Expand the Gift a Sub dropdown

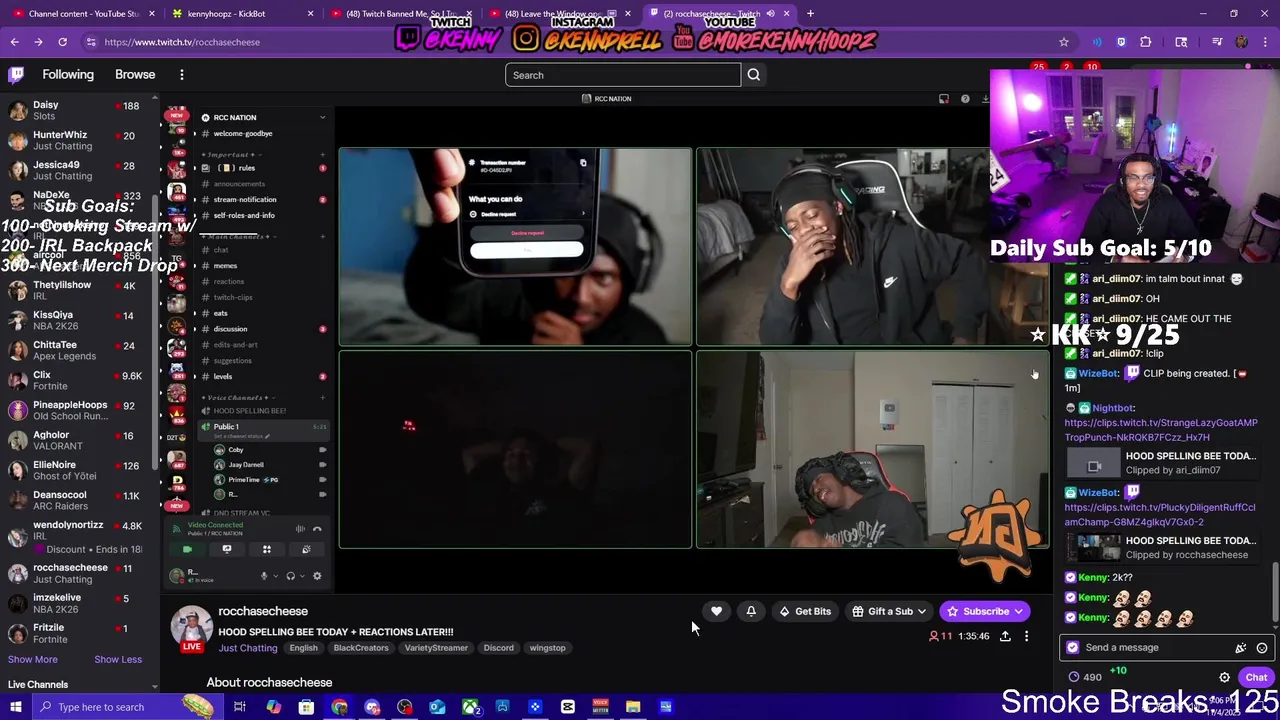(921, 612)
